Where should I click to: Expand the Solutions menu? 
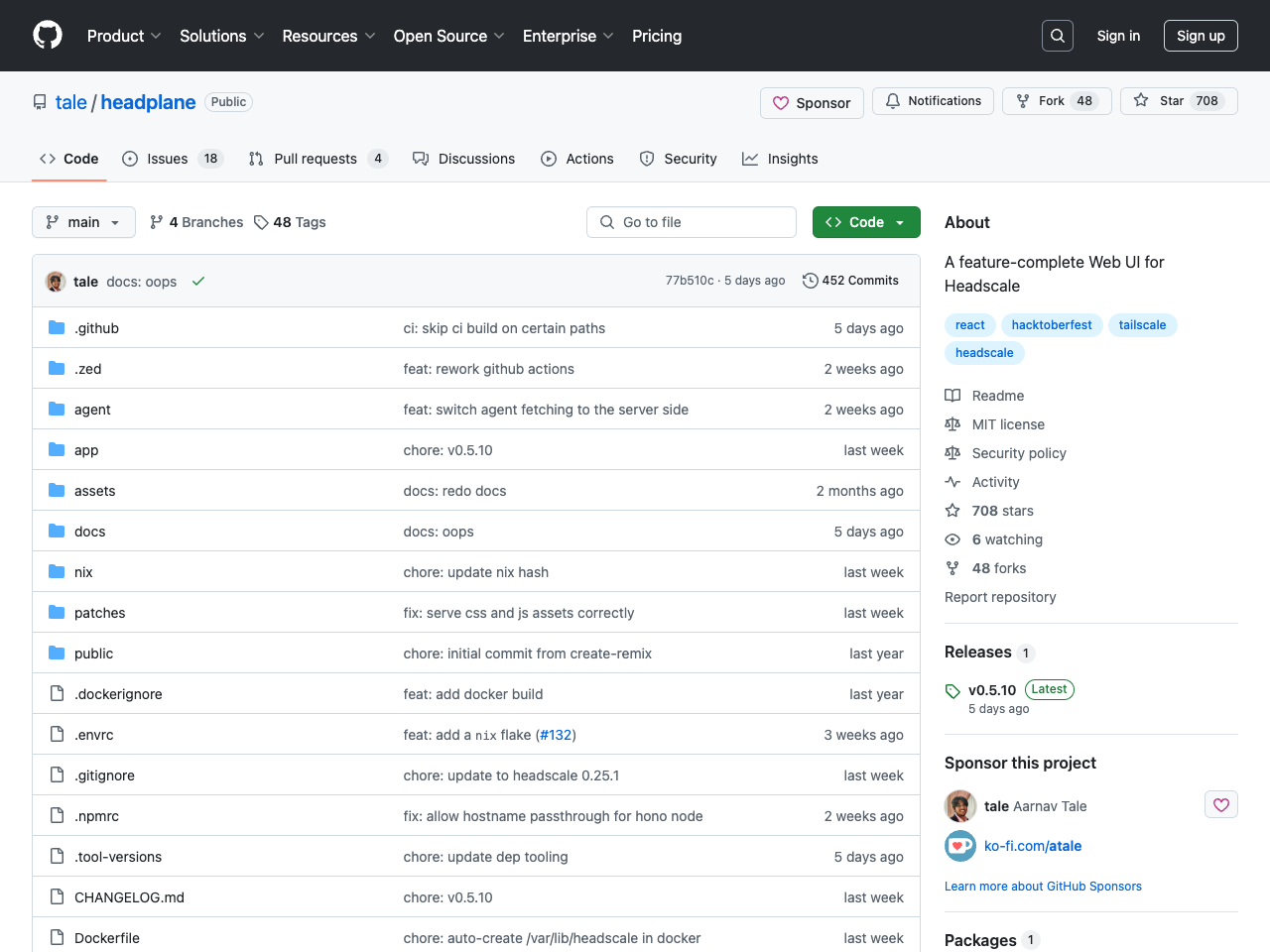[221, 36]
